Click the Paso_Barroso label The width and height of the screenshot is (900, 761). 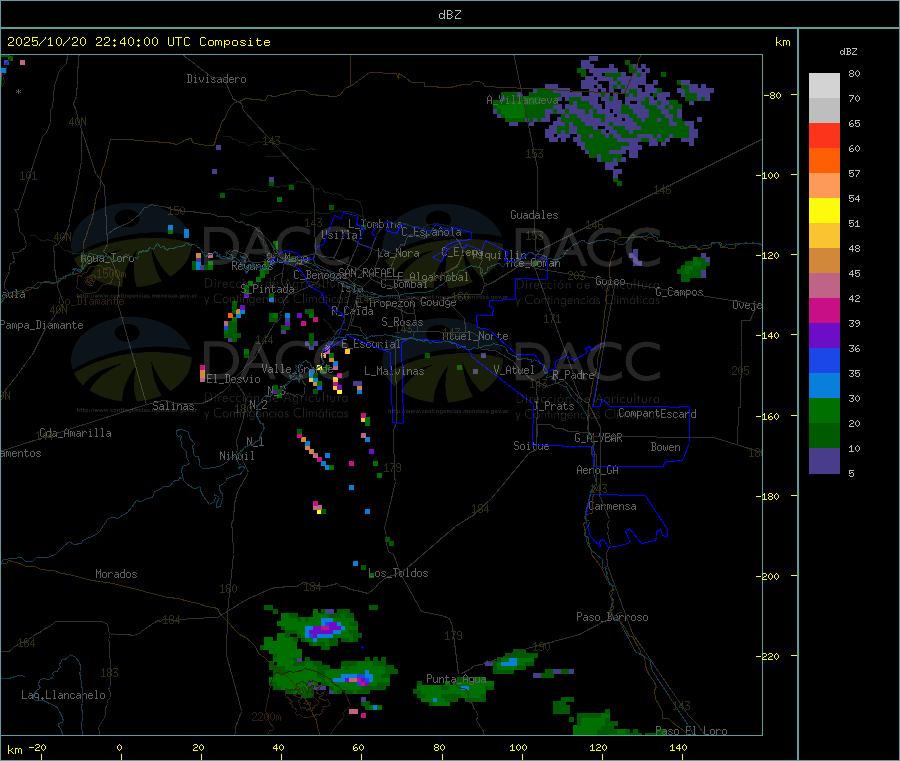(x=612, y=617)
